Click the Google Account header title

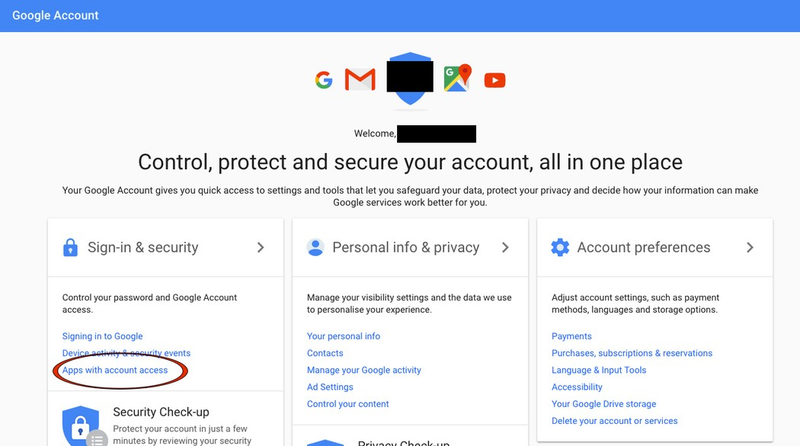tap(55, 16)
